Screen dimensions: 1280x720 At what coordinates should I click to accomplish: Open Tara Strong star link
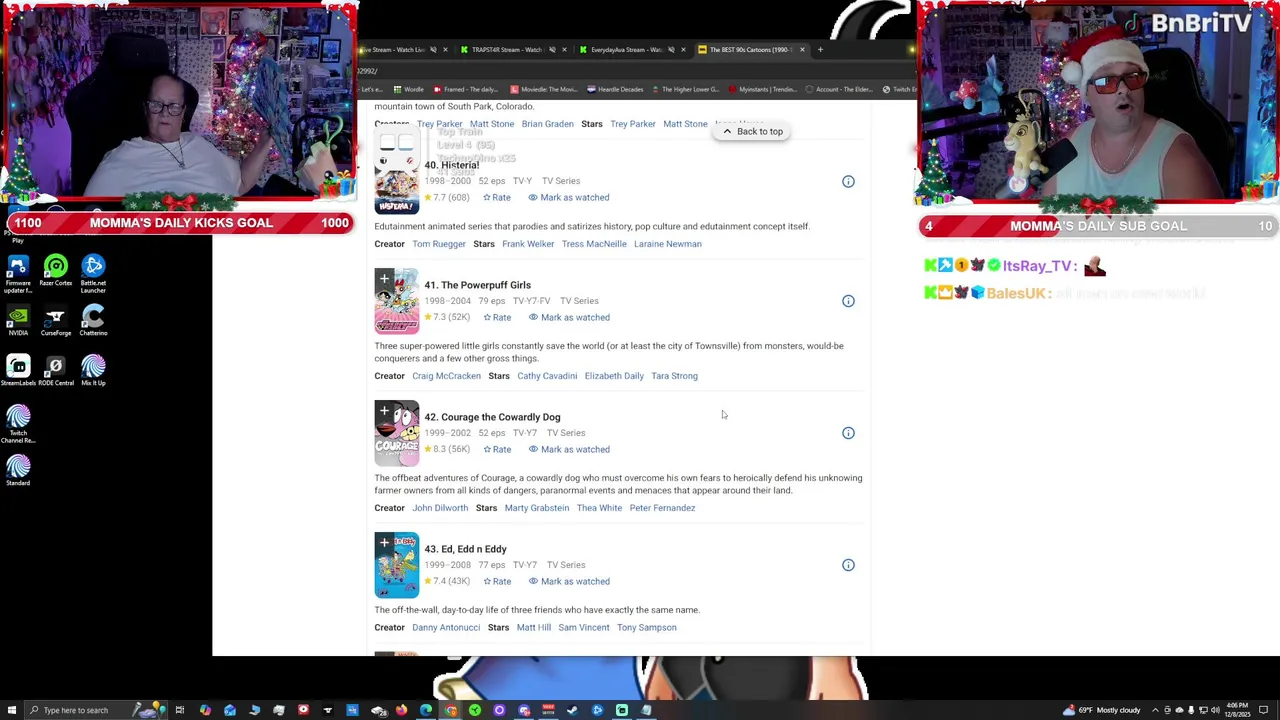tap(674, 376)
